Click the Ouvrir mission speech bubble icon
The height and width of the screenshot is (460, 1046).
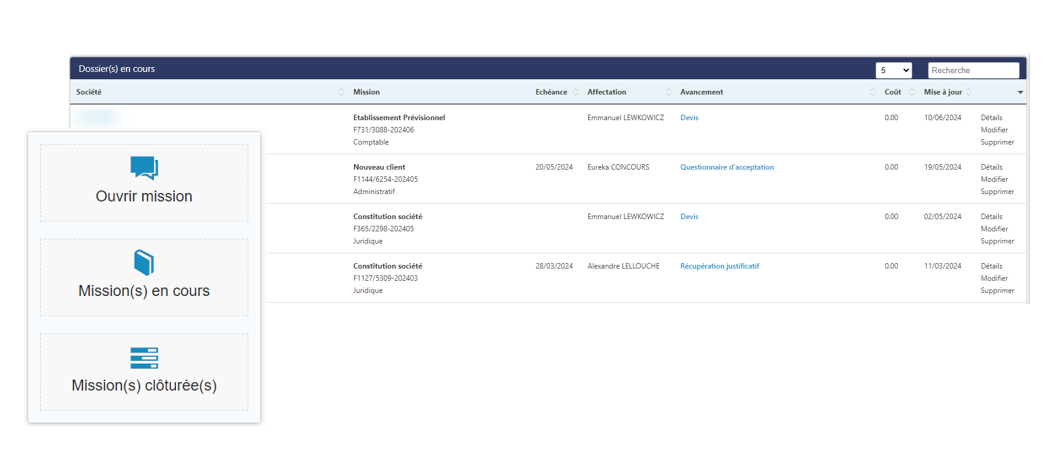[144, 168]
